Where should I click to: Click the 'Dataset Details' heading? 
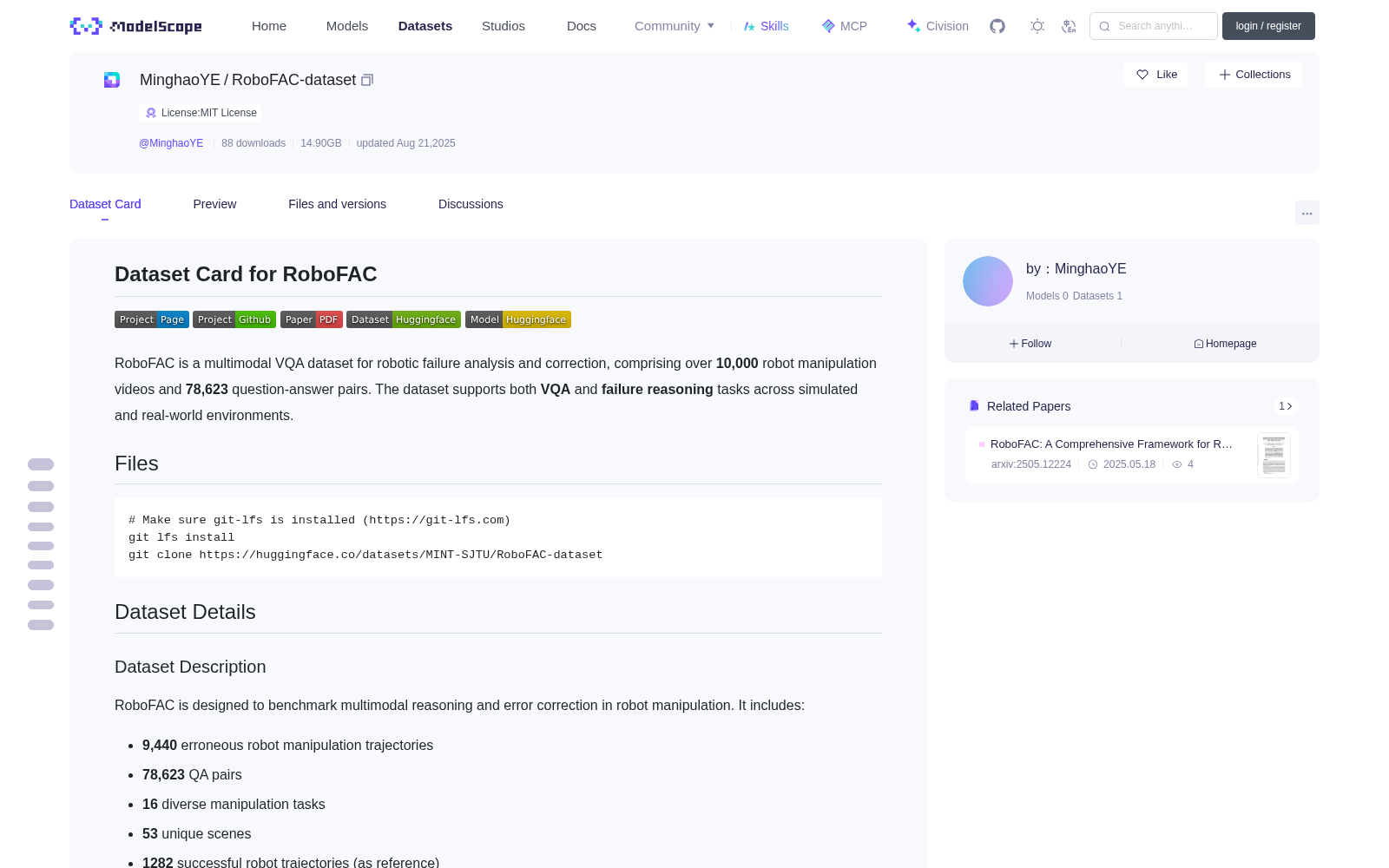point(185,612)
